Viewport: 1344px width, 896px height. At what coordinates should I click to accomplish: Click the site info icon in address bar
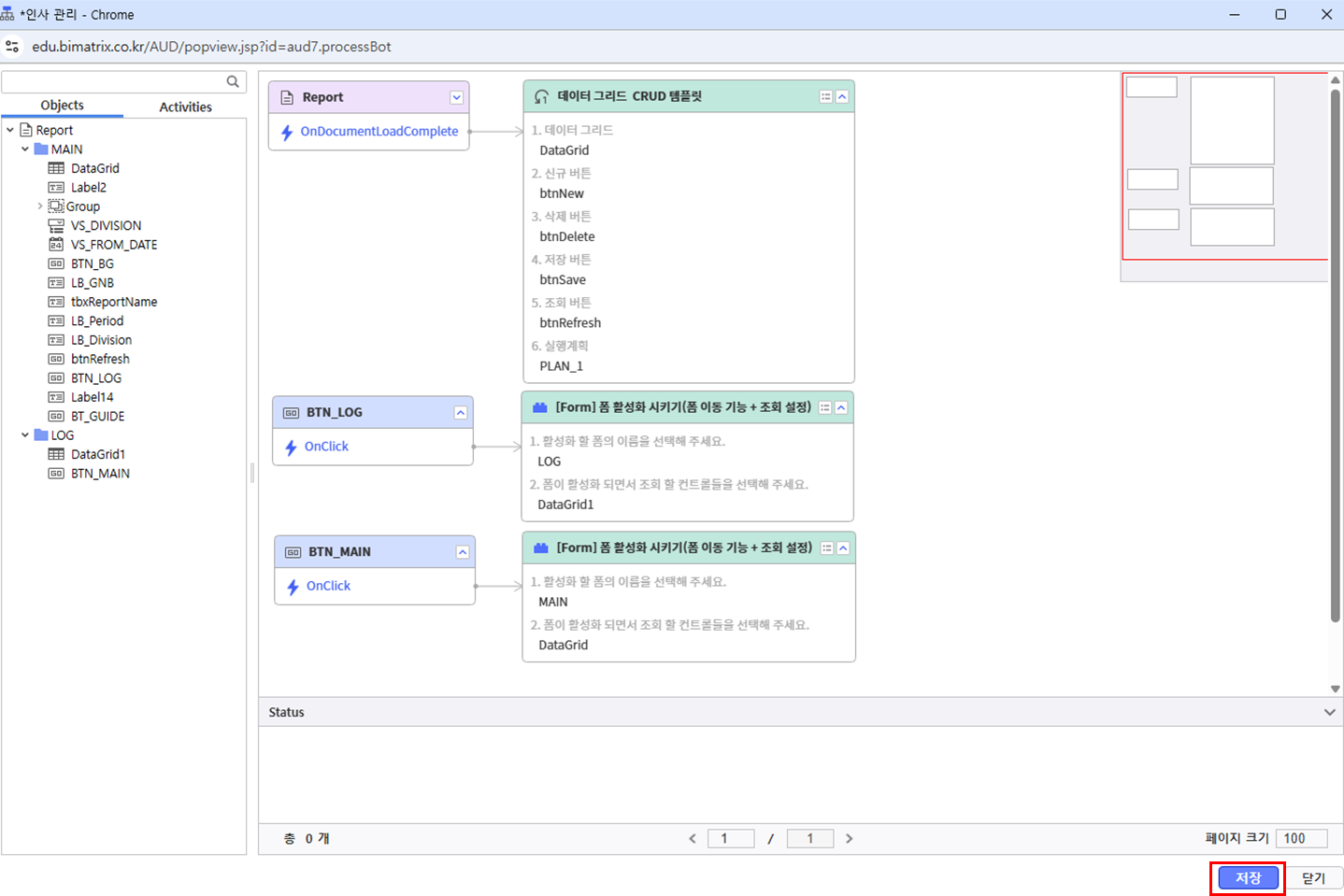(13, 47)
